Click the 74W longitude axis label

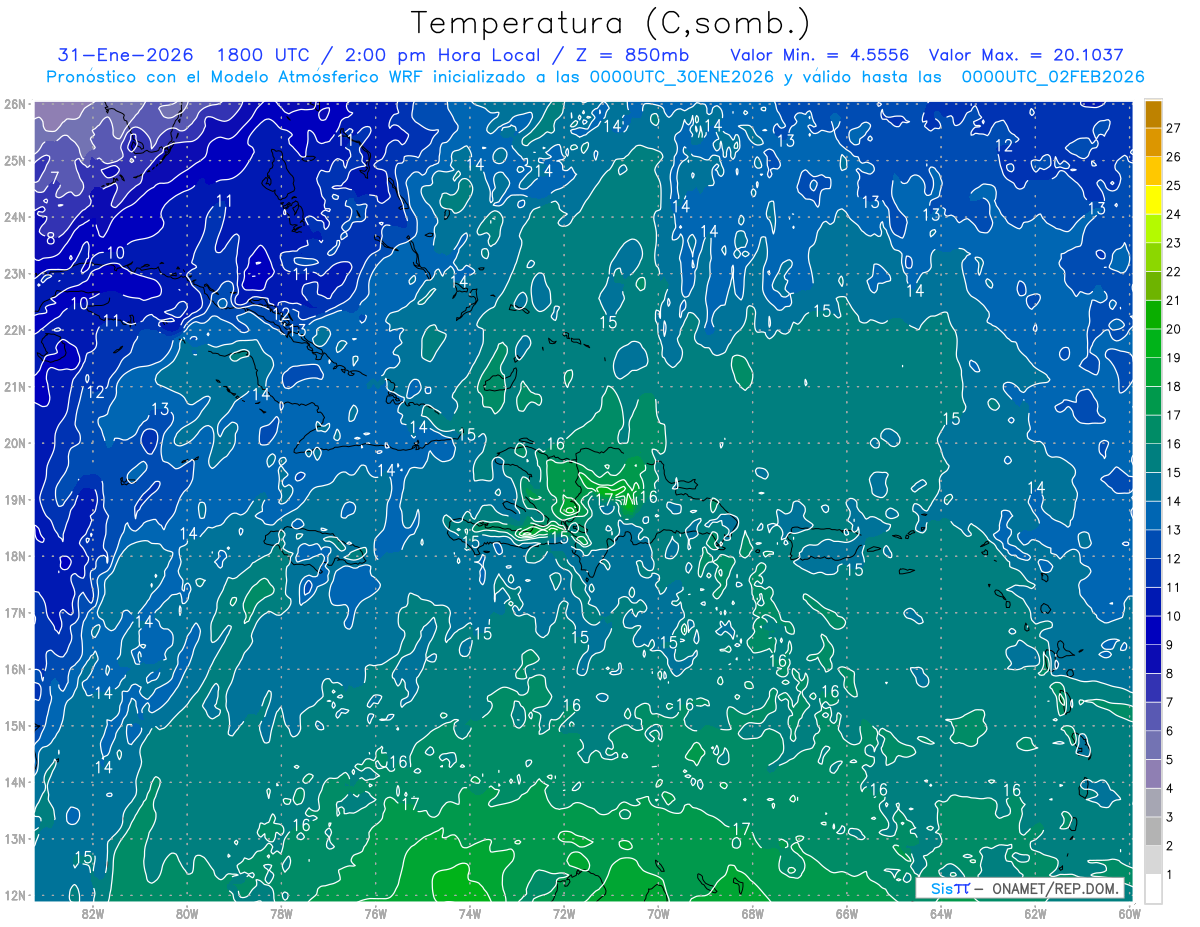pyautogui.click(x=470, y=912)
